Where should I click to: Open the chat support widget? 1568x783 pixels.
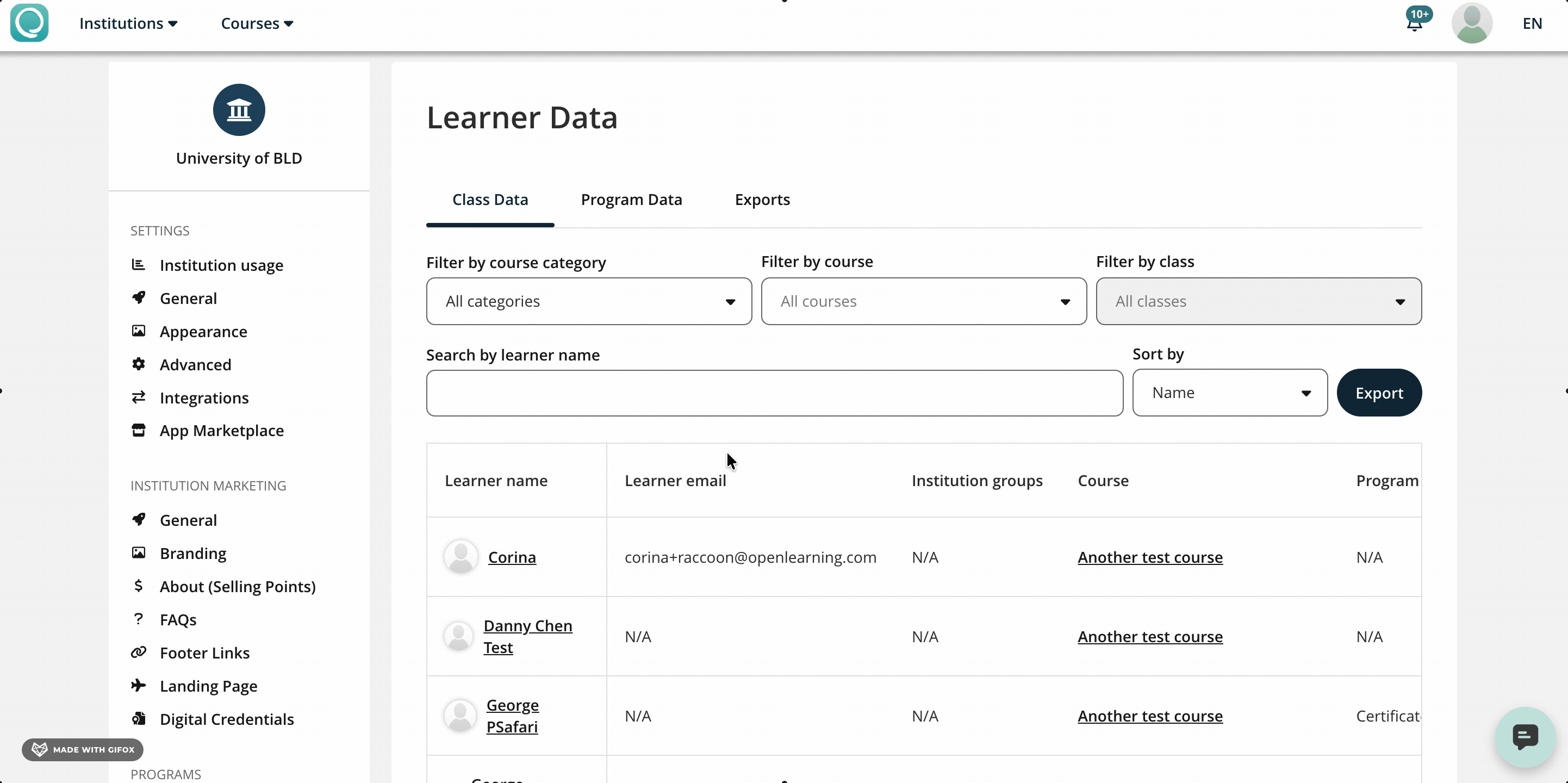pyautogui.click(x=1525, y=737)
